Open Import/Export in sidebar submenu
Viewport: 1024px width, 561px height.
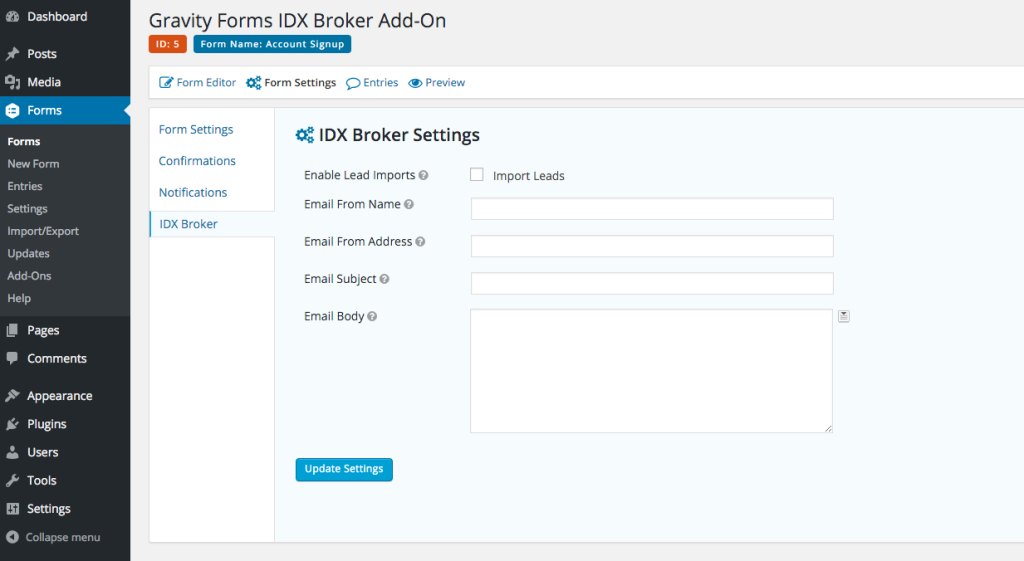tap(43, 231)
